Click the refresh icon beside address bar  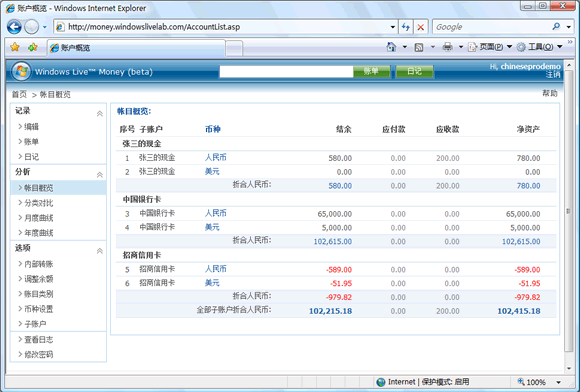click(406, 27)
